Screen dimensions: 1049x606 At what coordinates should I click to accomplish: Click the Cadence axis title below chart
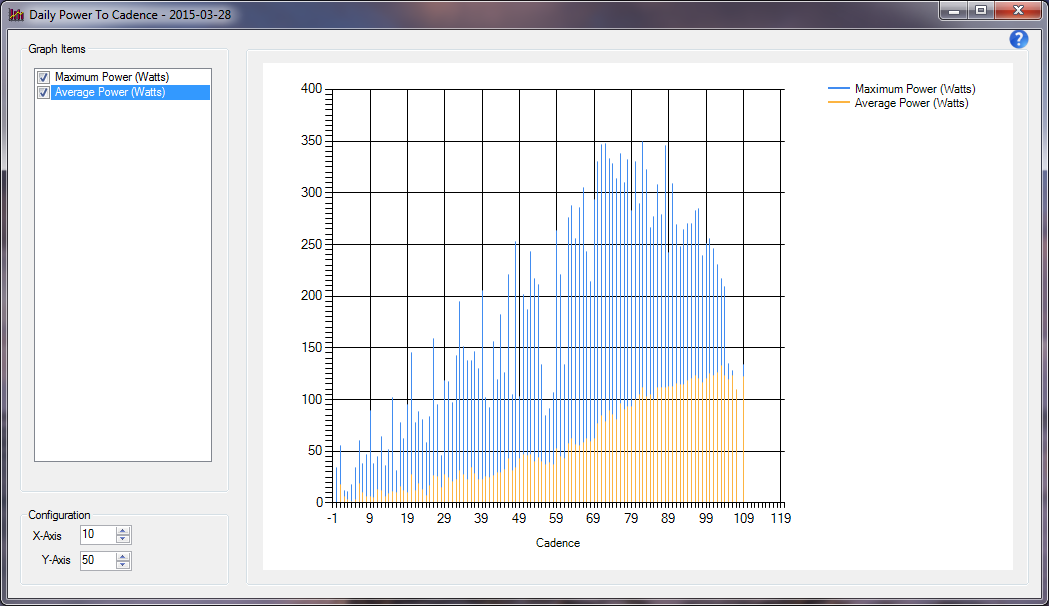[x=557, y=543]
